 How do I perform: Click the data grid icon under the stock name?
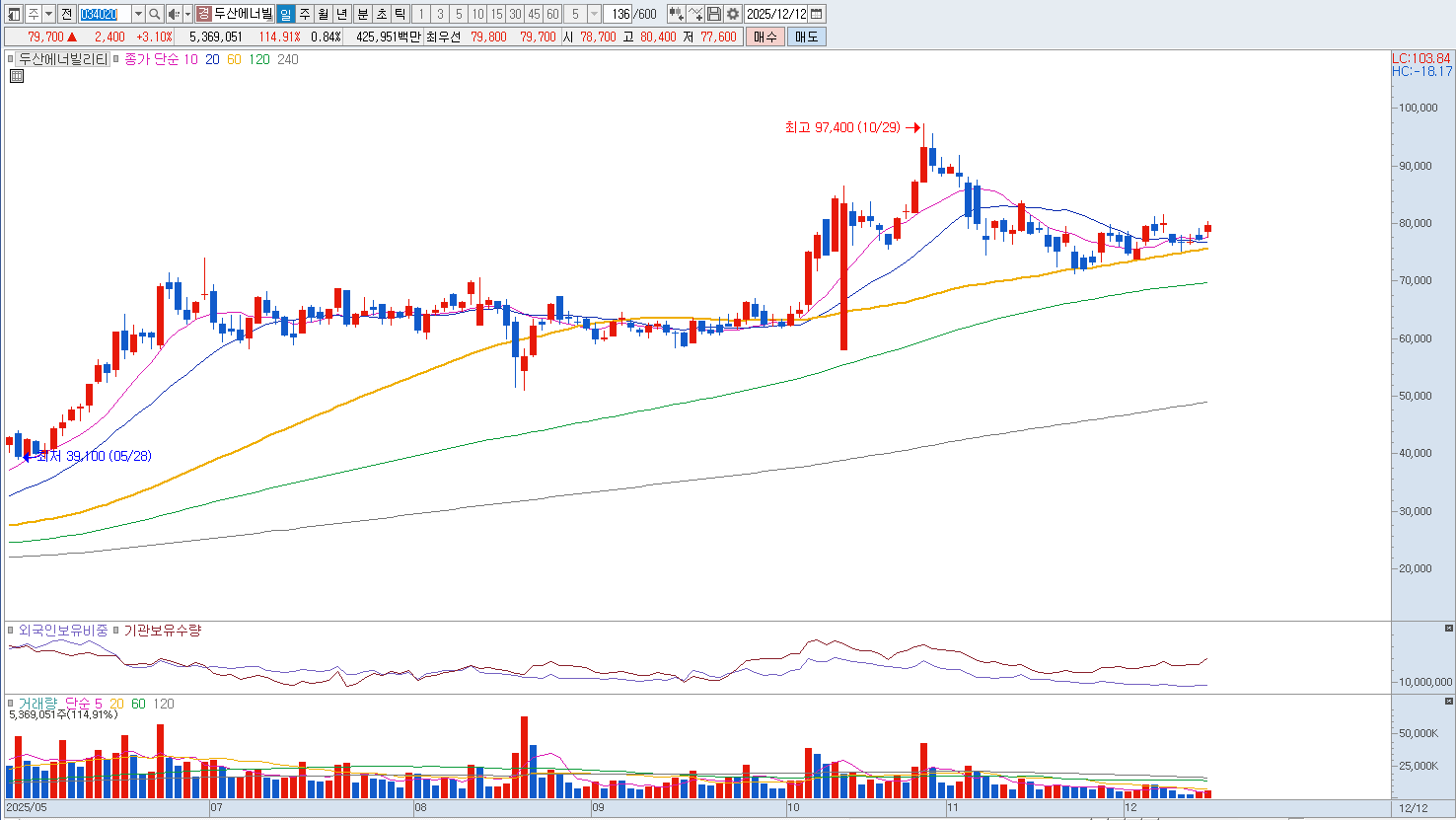(x=16, y=76)
